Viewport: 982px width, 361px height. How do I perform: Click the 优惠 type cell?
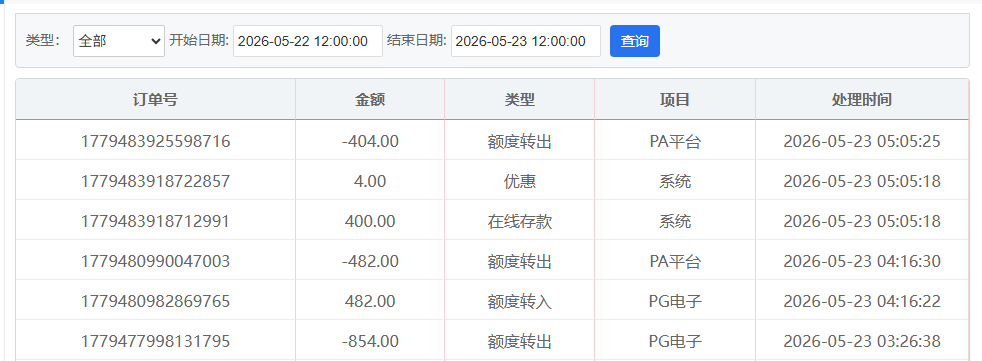tap(520, 181)
